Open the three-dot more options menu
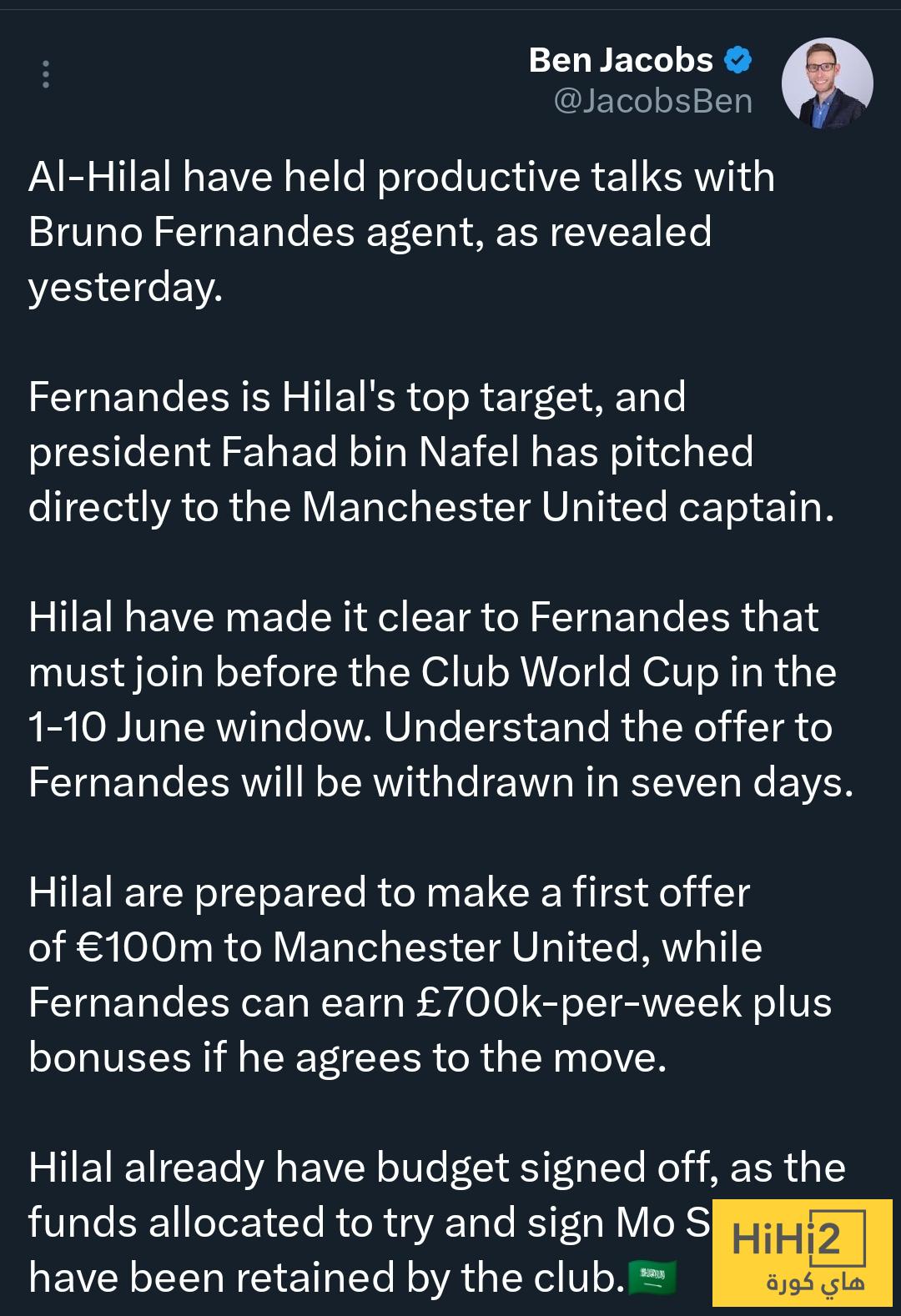This screenshot has width=901, height=1316. coord(46,74)
